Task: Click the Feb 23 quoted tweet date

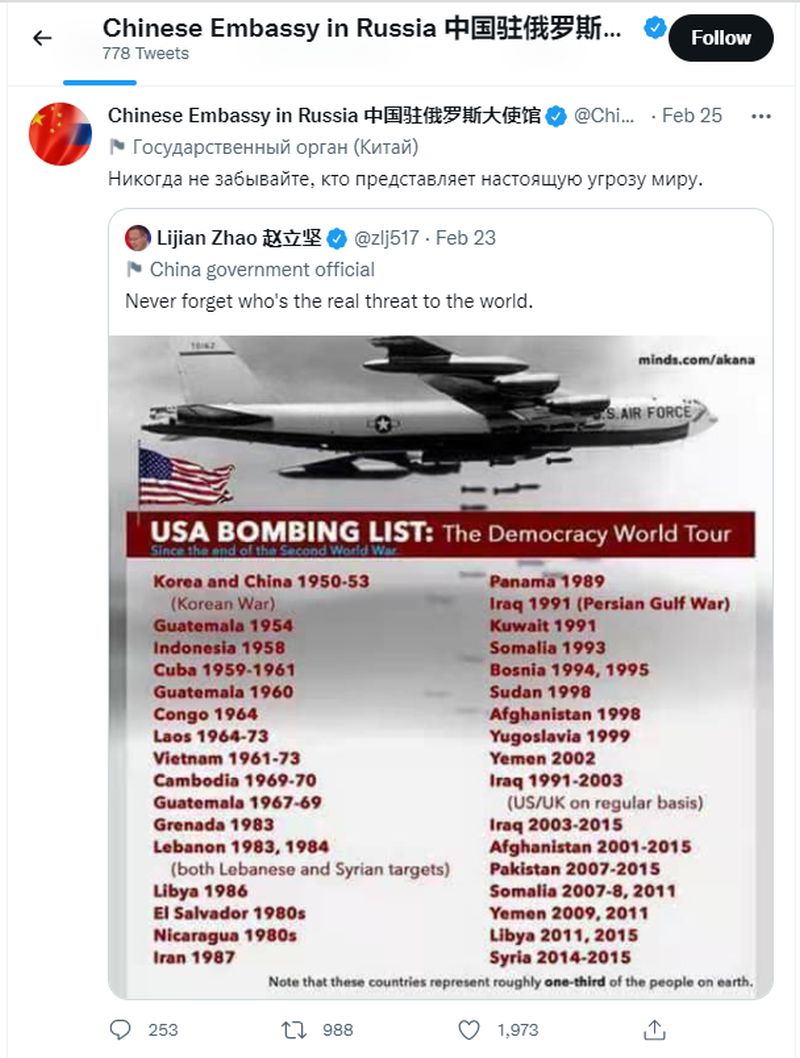Action: (x=465, y=238)
